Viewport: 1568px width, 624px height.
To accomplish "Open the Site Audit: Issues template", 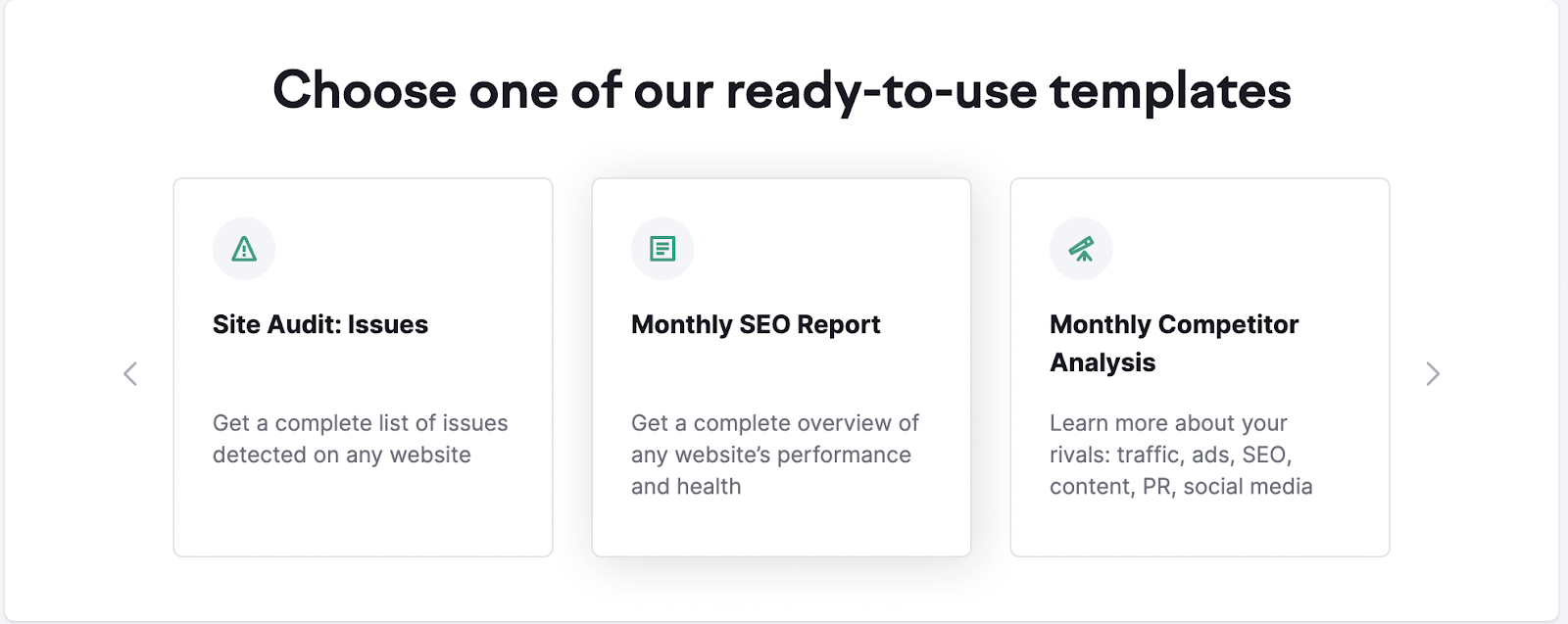I will pyautogui.click(x=363, y=367).
